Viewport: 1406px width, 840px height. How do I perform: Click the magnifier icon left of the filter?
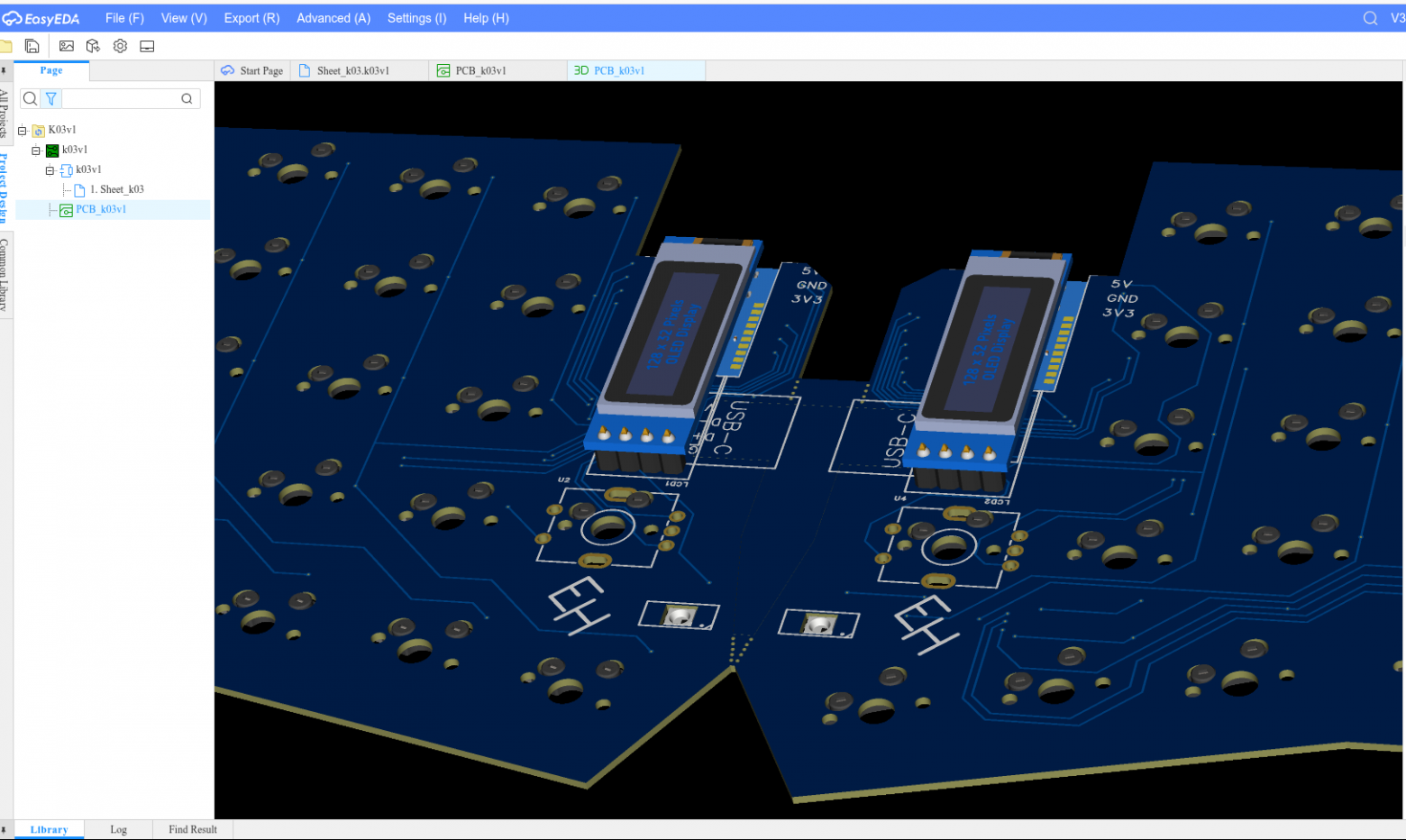30,98
